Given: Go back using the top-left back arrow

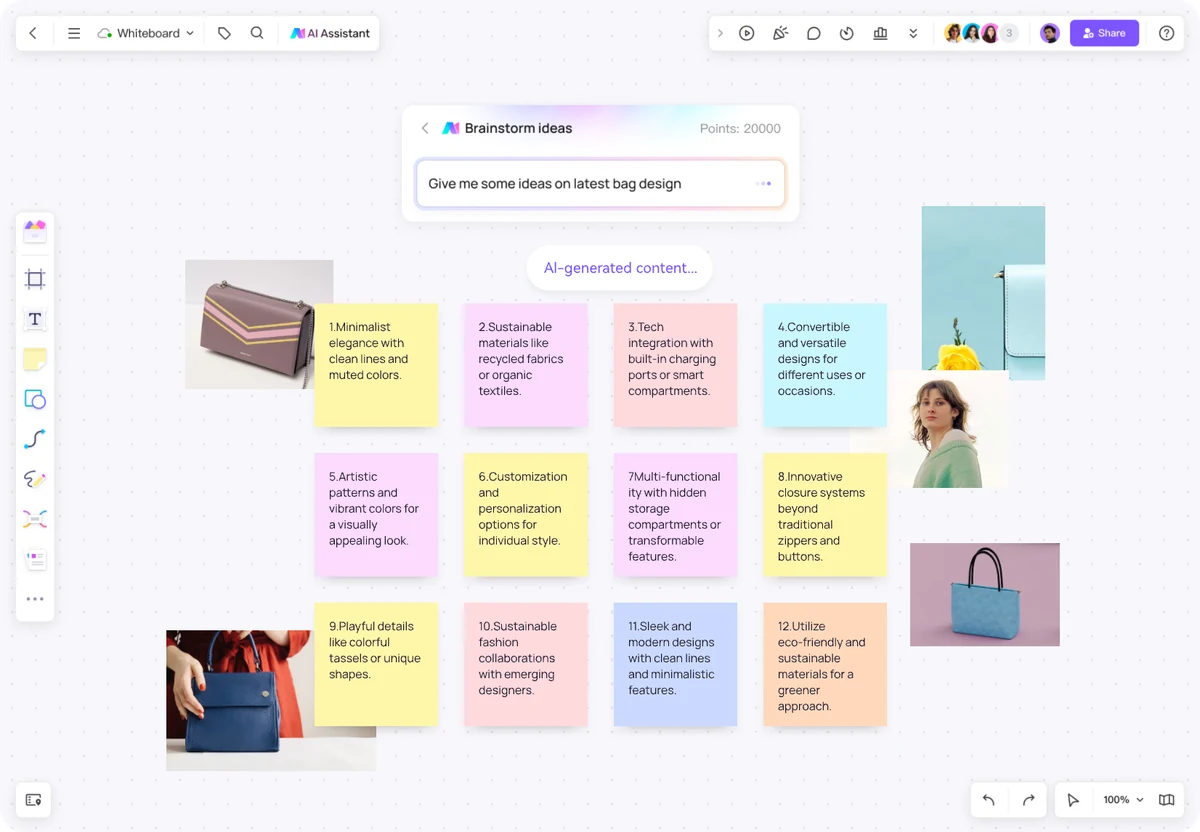Looking at the screenshot, I should (33, 33).
